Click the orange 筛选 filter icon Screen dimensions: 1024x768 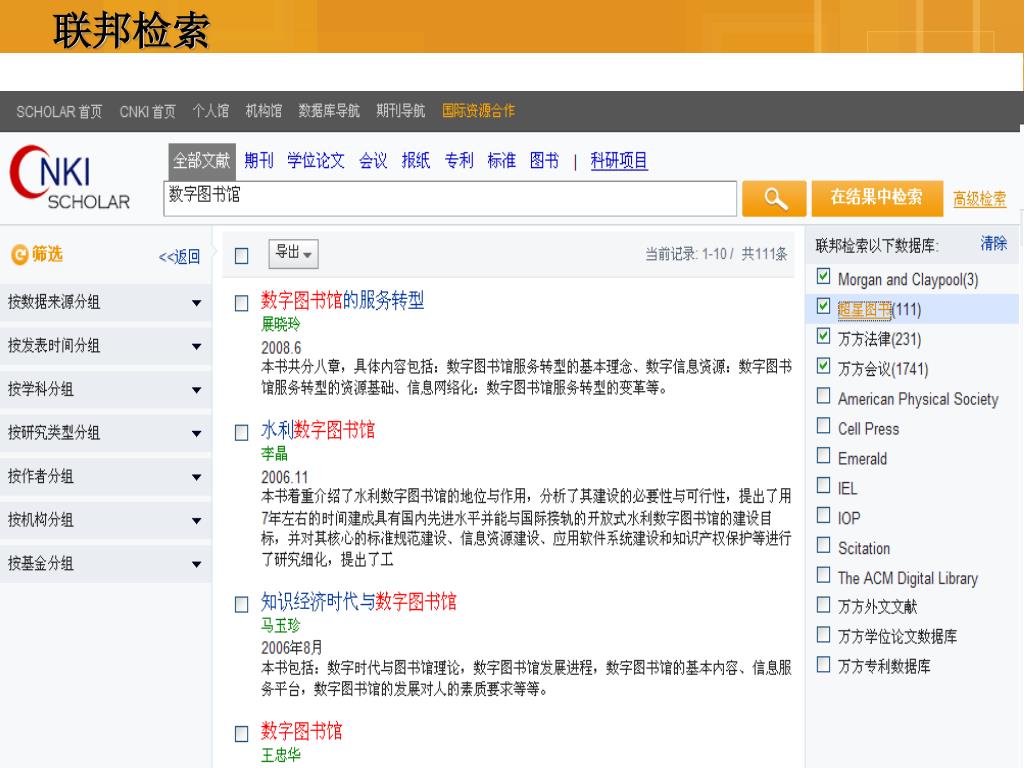tap(20, 254)
